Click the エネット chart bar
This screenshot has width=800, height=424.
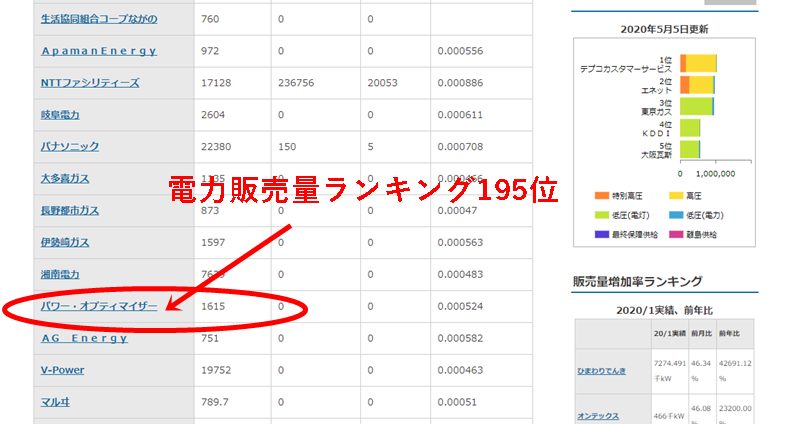click(697, 85)
